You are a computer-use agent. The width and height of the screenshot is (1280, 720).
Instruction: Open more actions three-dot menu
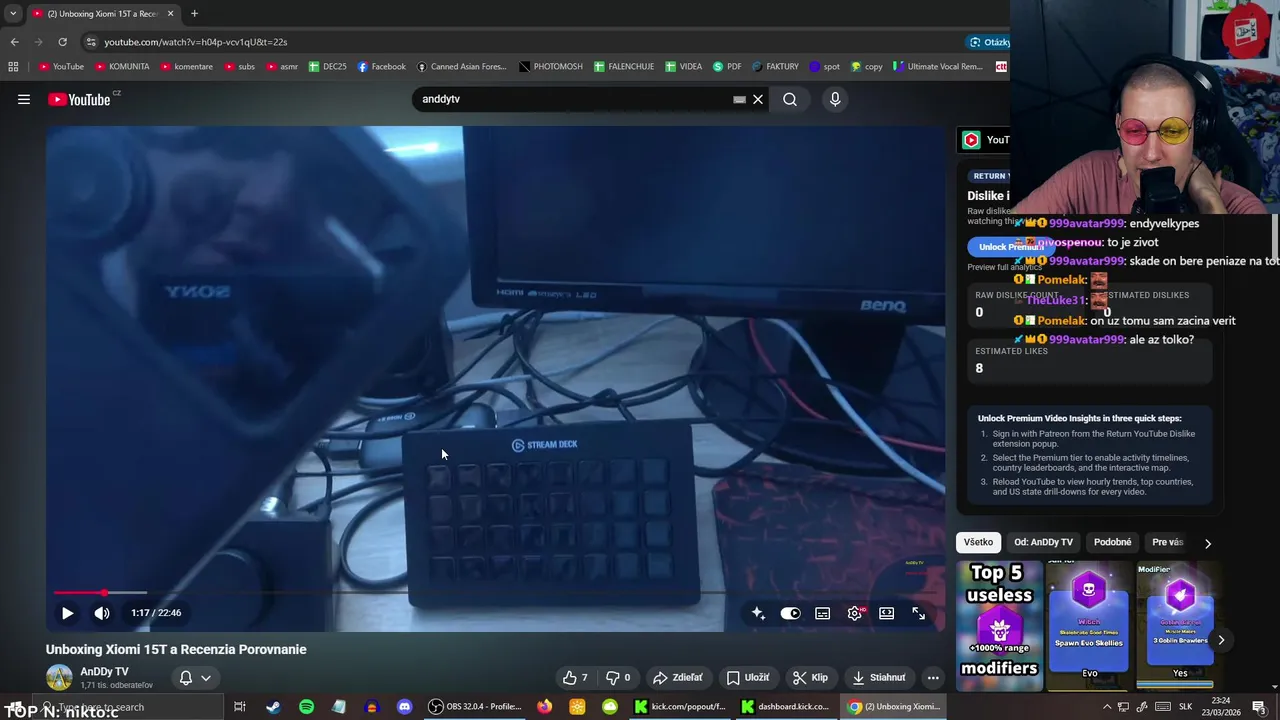[x=933, y=677]
